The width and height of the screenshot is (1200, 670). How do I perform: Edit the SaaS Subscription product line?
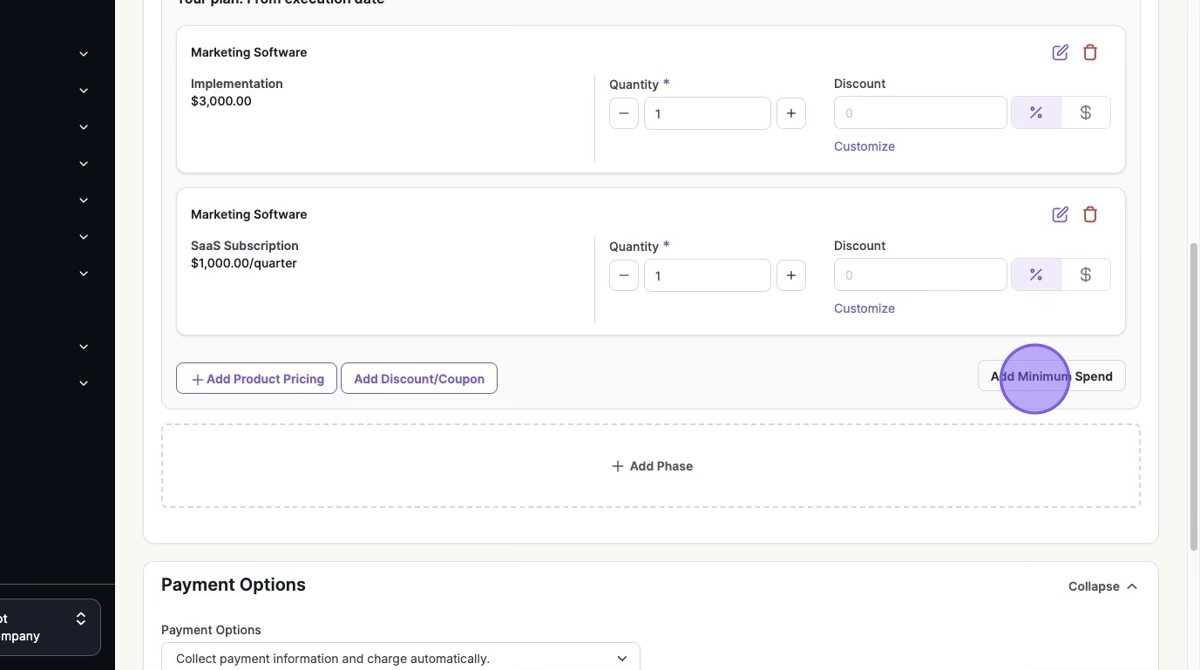click(x=1060, y=214)
